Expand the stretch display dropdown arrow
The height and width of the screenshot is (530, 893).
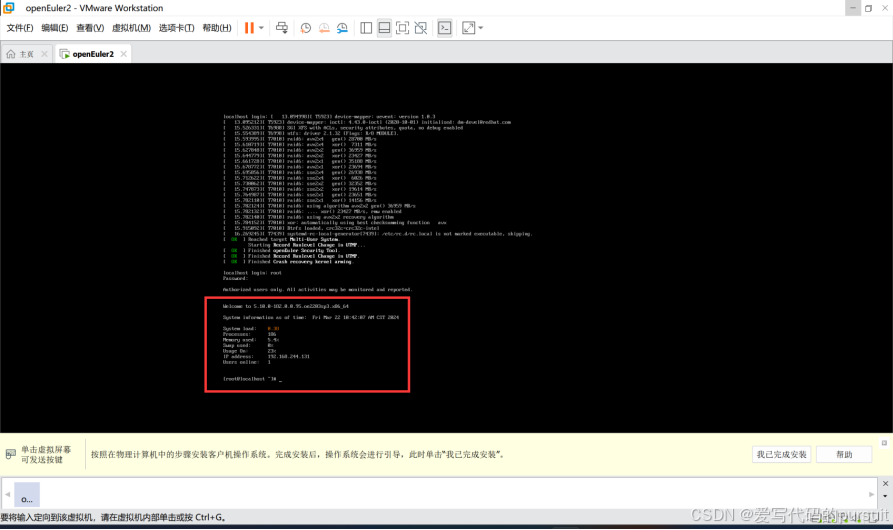tap(481, 28)
